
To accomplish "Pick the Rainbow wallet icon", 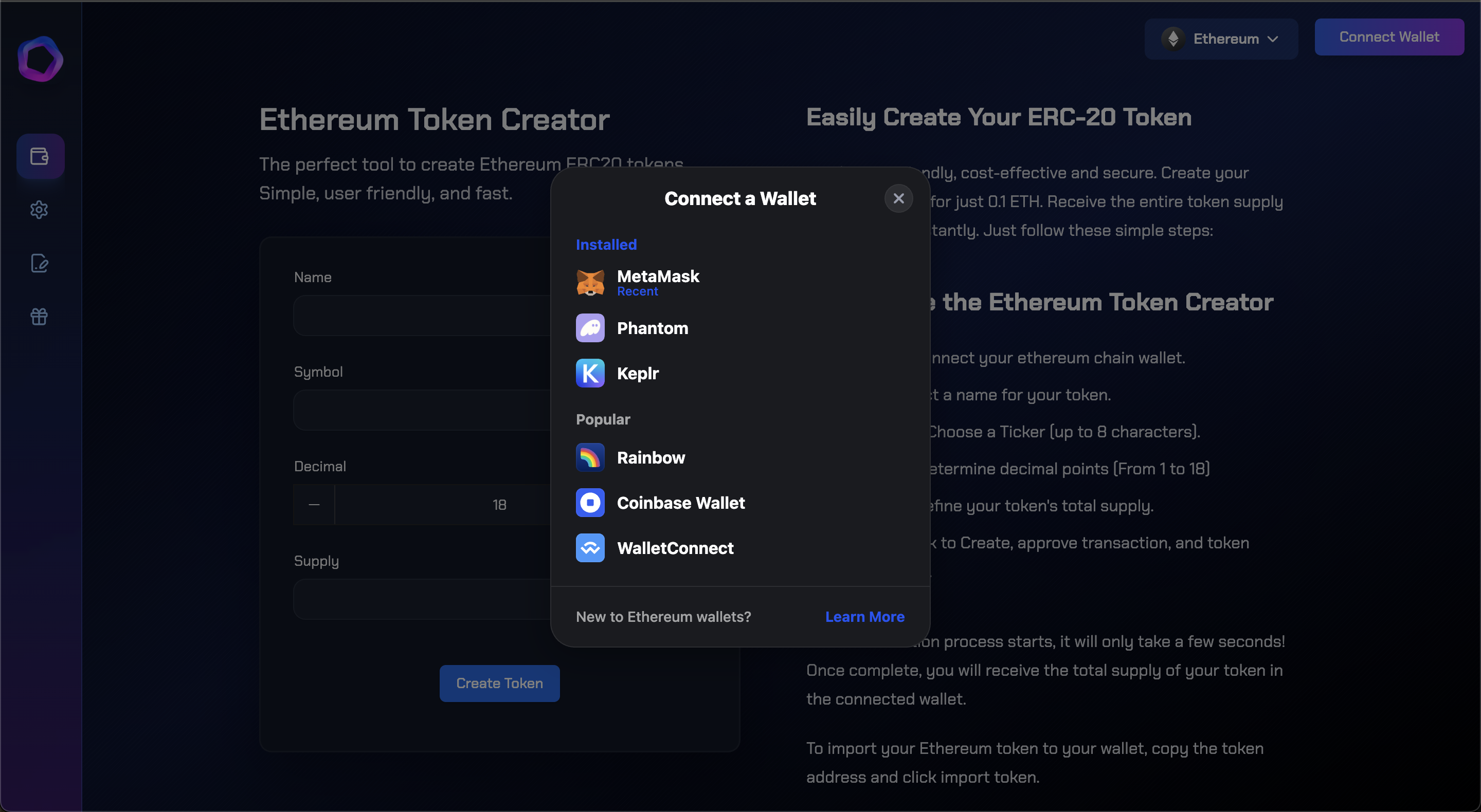I will [590, 457].
